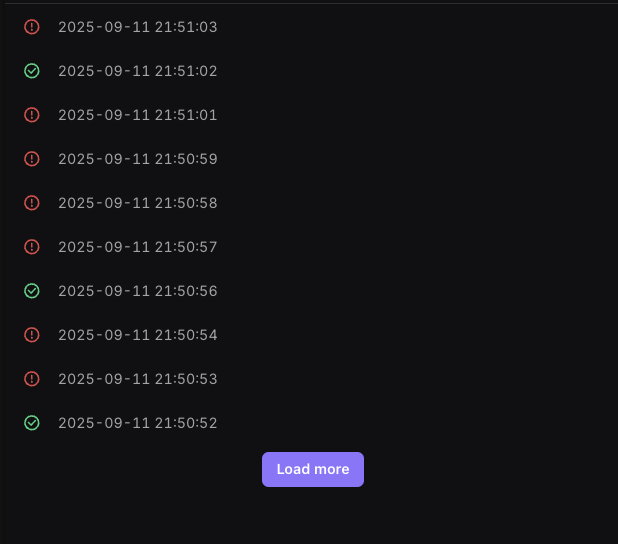Click the success checkmark icon for 21:51:02

32,71
